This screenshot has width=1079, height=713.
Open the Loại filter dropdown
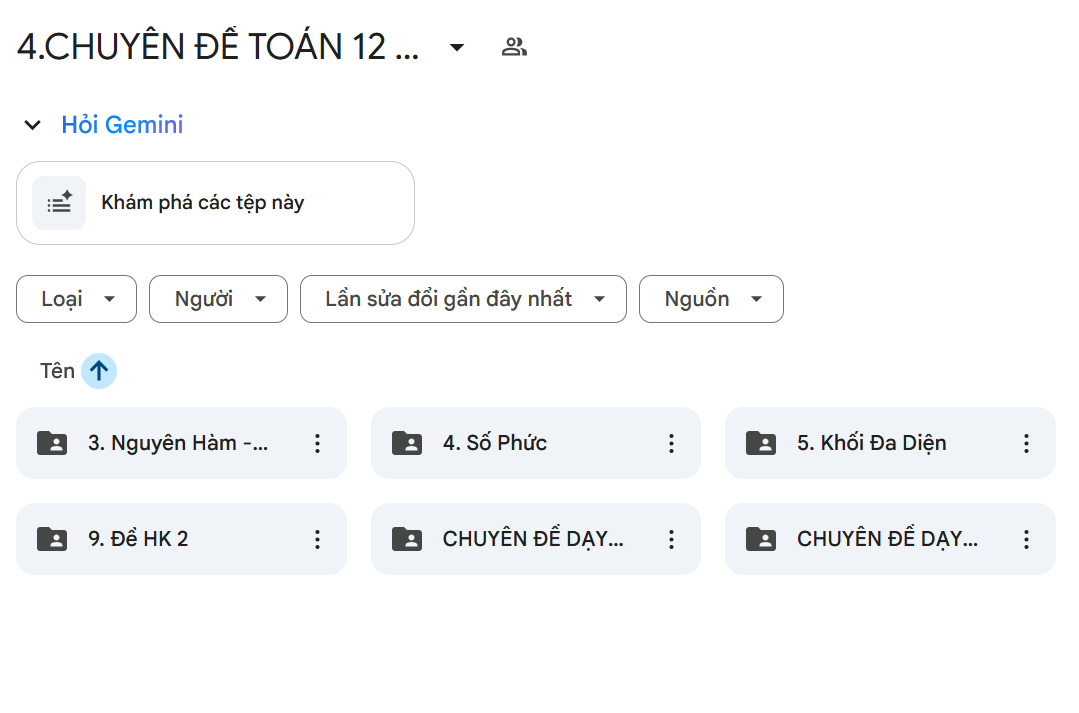[76, 299]
